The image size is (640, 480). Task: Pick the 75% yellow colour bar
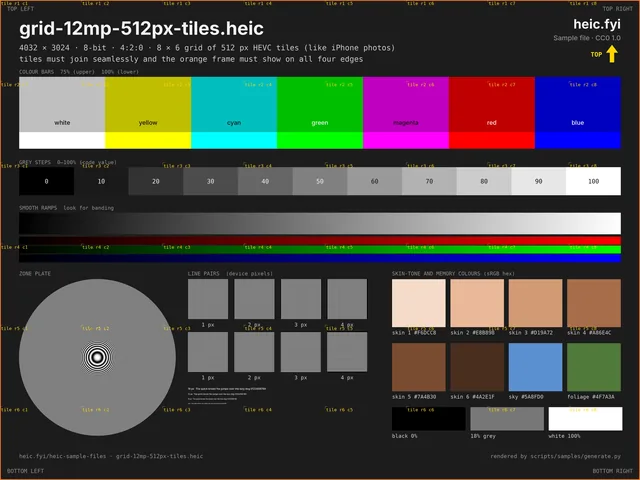point(148,104)
